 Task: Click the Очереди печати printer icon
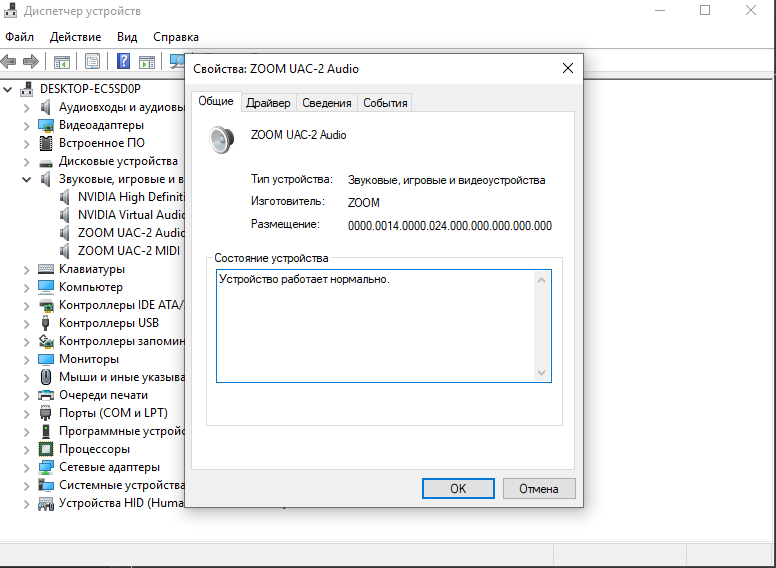tap(46, 395)
